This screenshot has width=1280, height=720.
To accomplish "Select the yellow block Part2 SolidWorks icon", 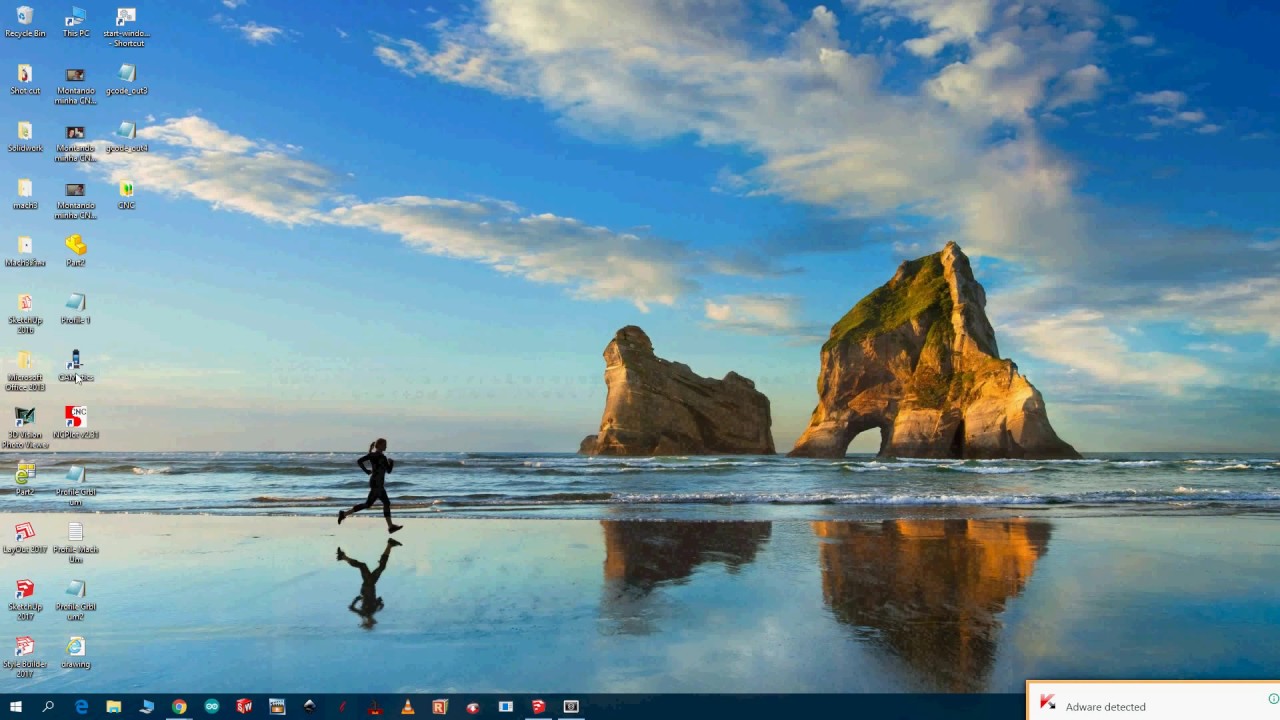I will tap(76, 251).
